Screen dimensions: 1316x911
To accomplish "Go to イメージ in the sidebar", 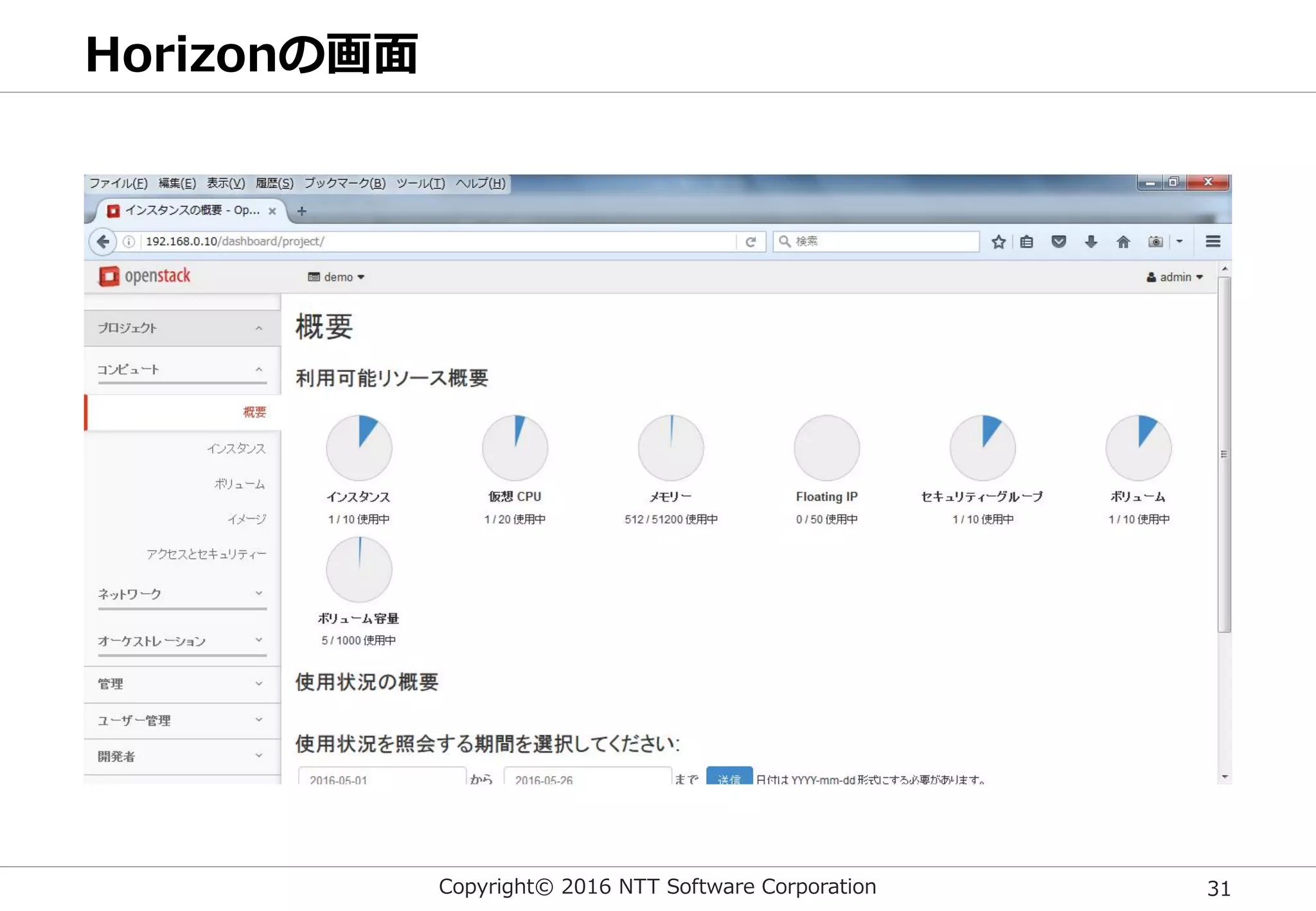I will pyautogui.click(x=247, y=519).
